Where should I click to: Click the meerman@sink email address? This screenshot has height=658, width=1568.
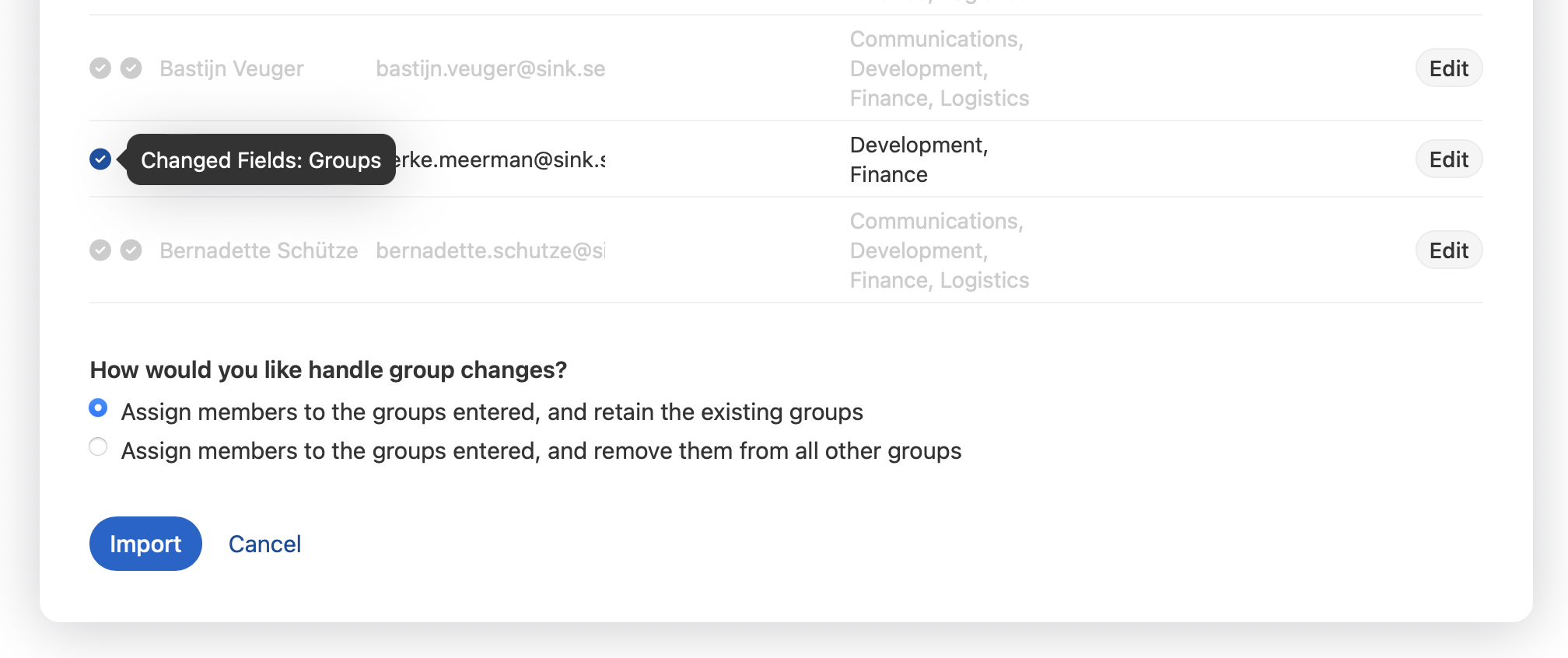tap(501, 159)
